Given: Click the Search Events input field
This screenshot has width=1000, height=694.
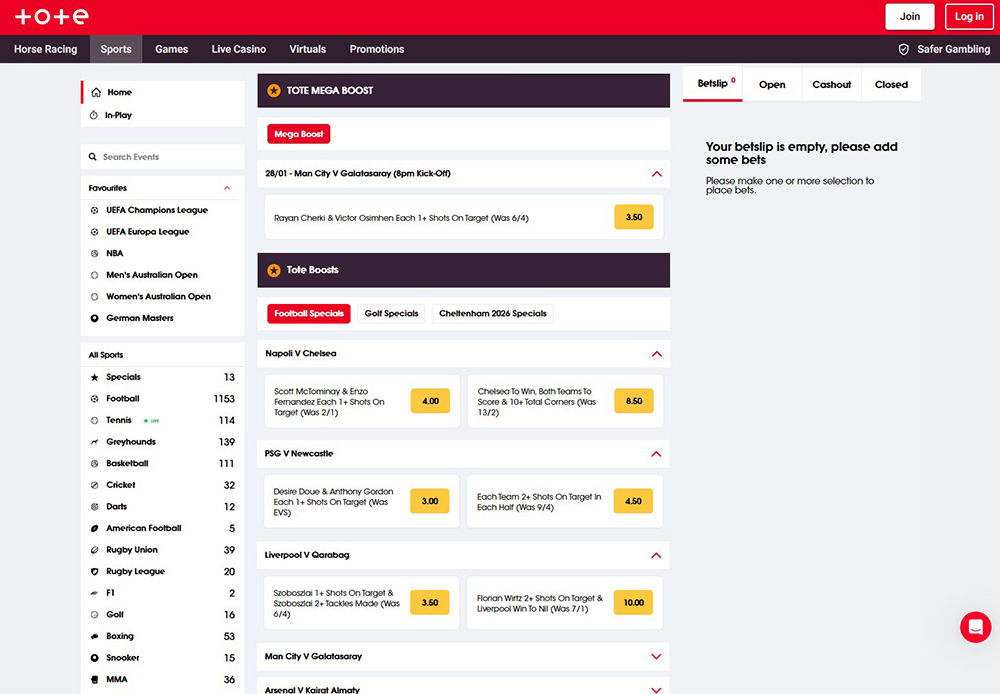Looking at the screenshot, I should (x=165, y=157).
